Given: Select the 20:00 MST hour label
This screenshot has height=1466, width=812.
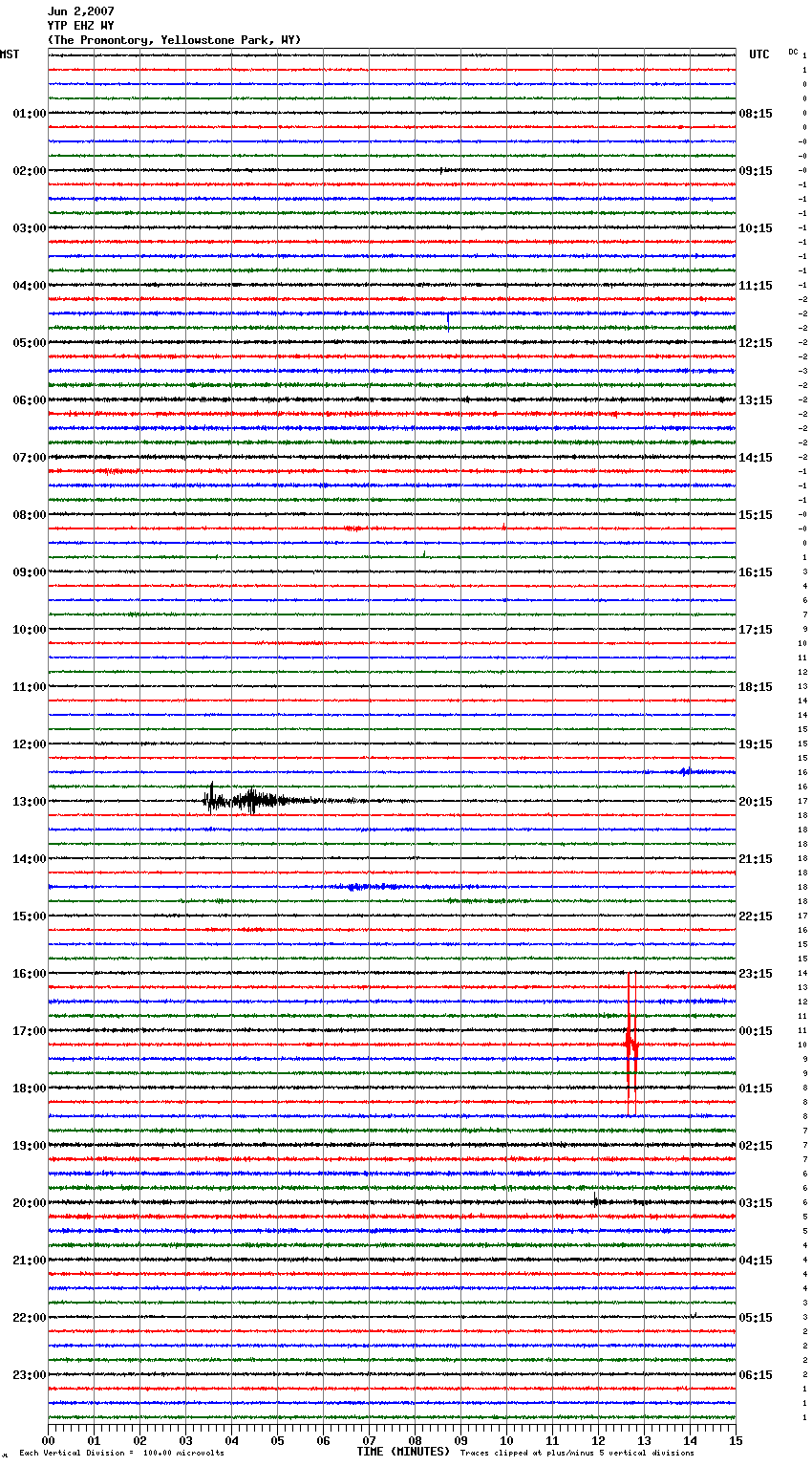Looking at the screenshot, I should pyautogui.click(x=30, y=1203).
